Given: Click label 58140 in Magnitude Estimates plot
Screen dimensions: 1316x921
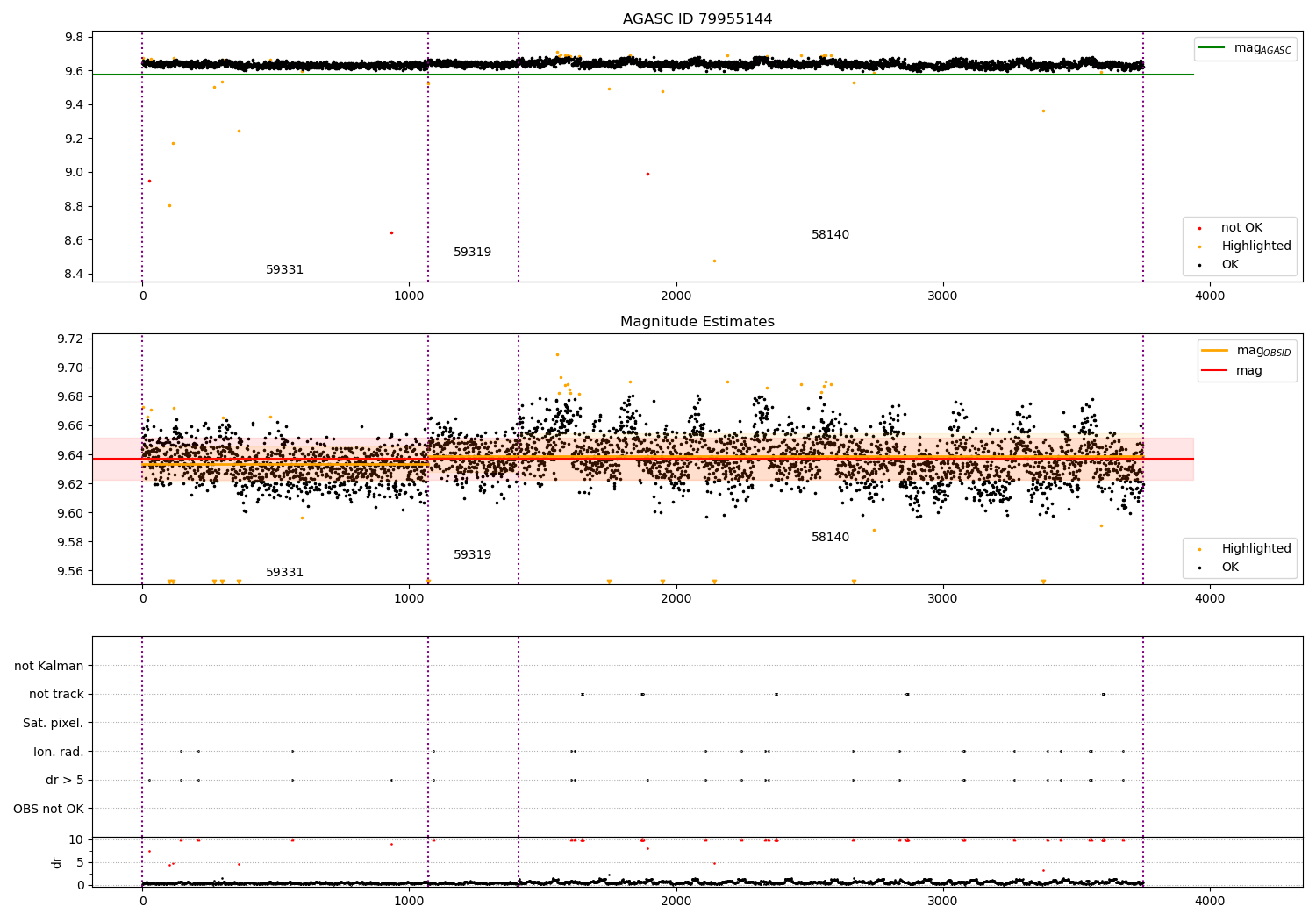Looking at the screenshot, I should (830, 538).
